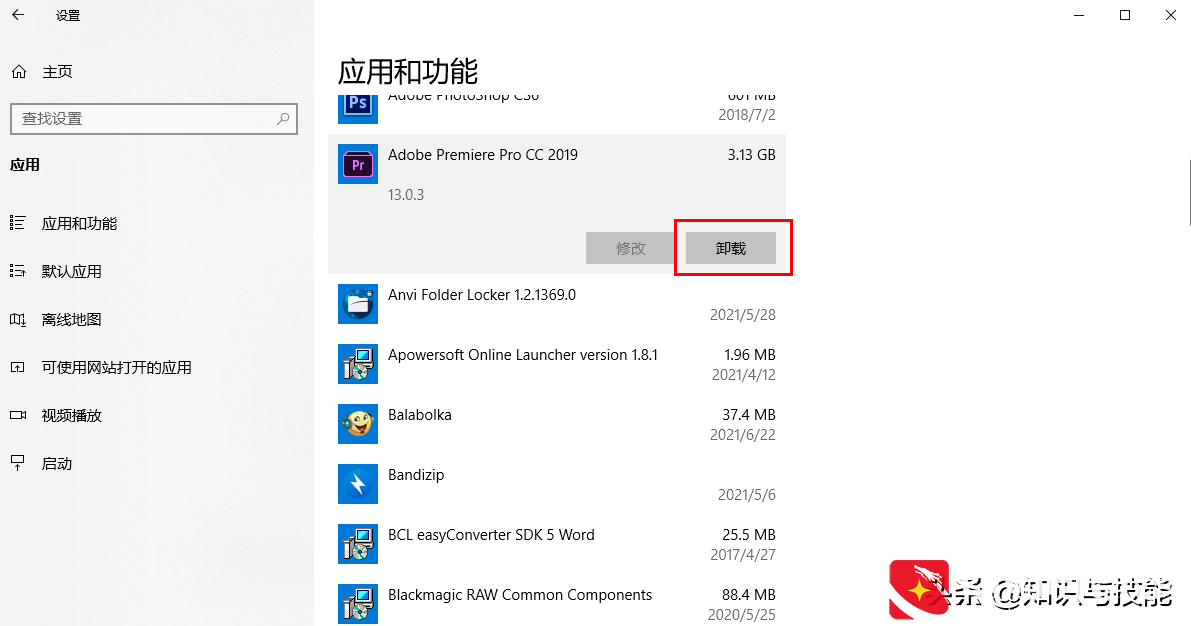
Task: Click the search magnifier in 查找设置
Action: pyautogui.click(x=283, y=119)
